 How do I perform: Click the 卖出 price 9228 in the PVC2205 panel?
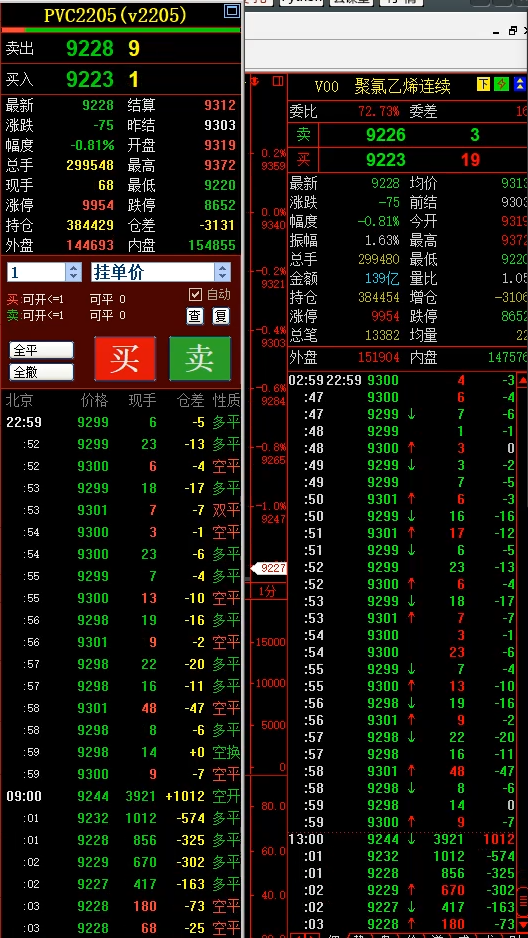pyautogui.click(x=90, y=48)
